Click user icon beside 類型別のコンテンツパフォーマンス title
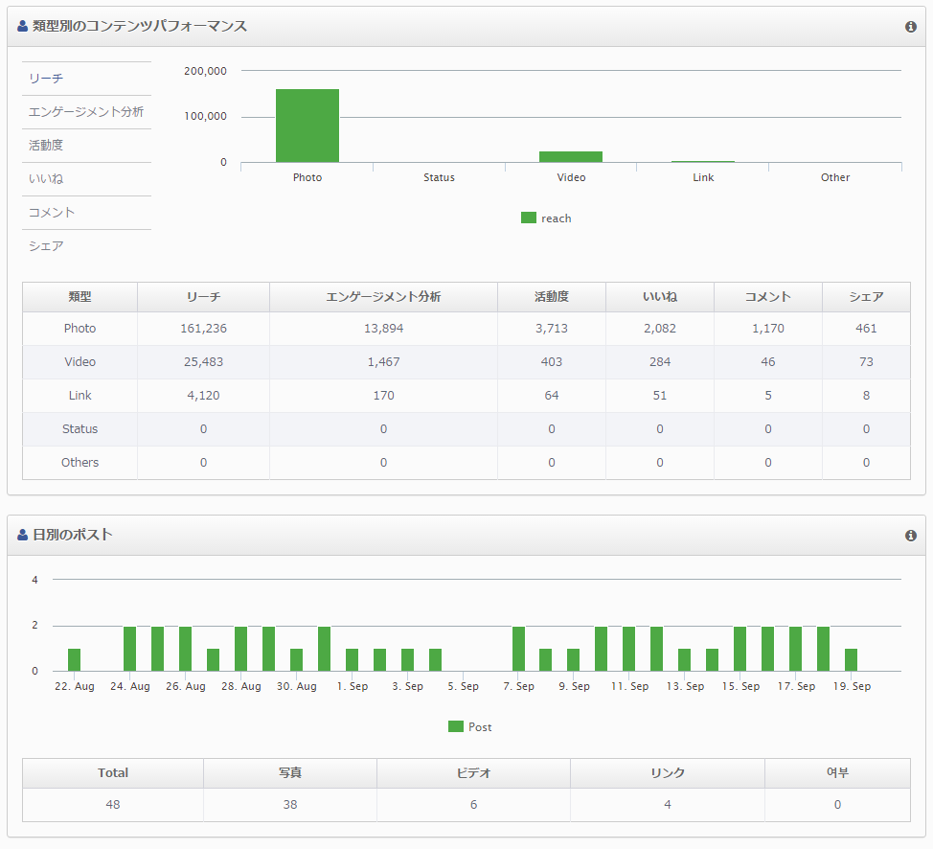 [x=23, y=27]
